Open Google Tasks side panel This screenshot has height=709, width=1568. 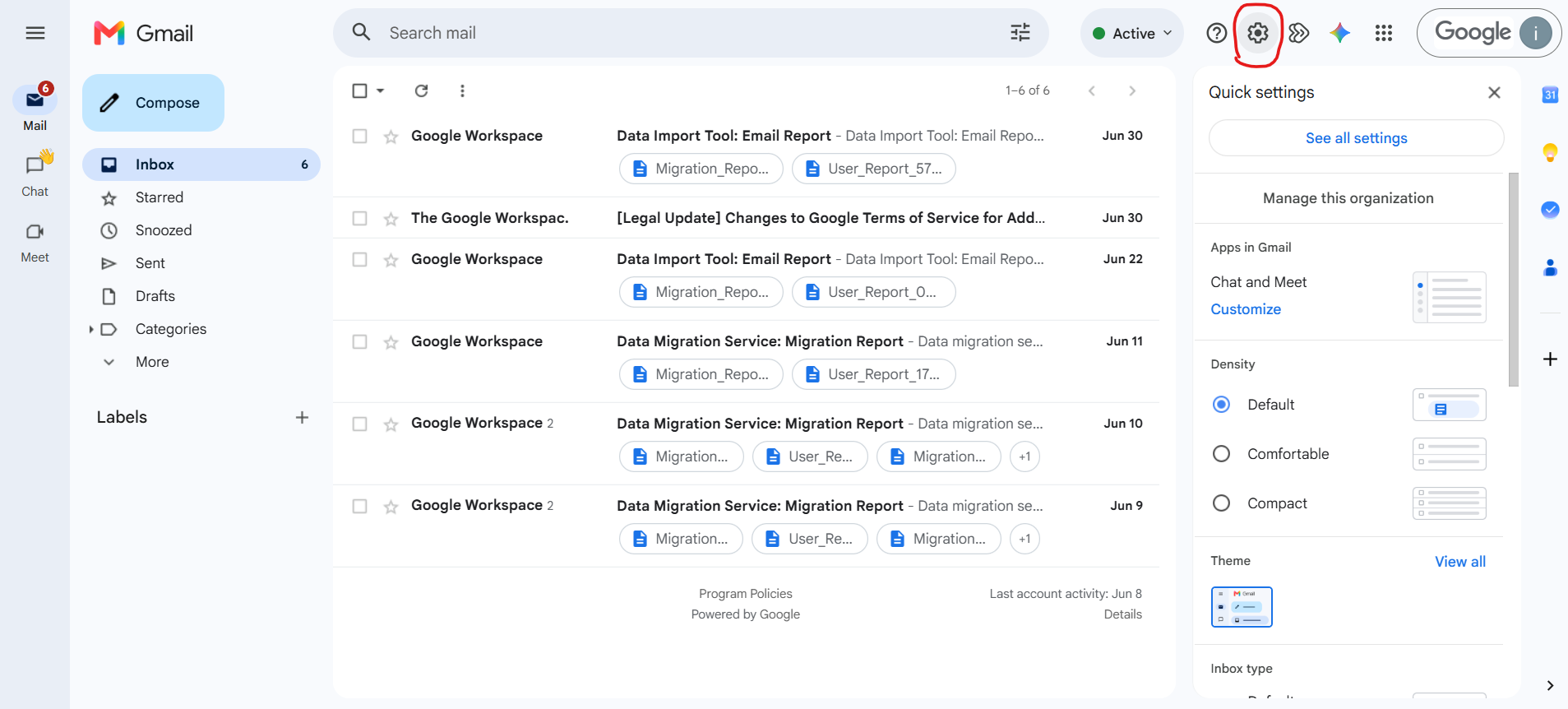pos(1550,210)
